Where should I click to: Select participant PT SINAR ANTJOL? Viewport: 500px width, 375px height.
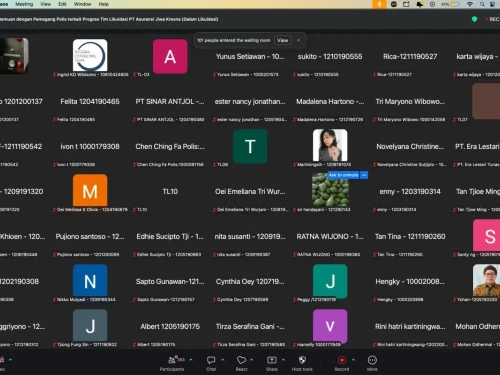pyautogui.click(x=170, y=102)
